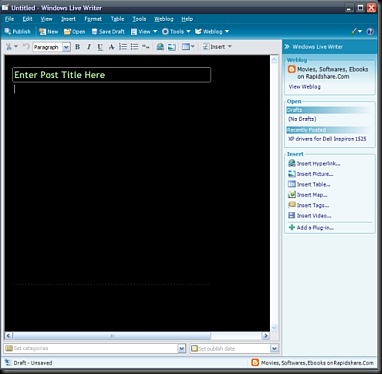This screenshot has height=374, width=382.
Task: Collapse the Windows Live Writer sidebar
Action: (x=287, y=47)
